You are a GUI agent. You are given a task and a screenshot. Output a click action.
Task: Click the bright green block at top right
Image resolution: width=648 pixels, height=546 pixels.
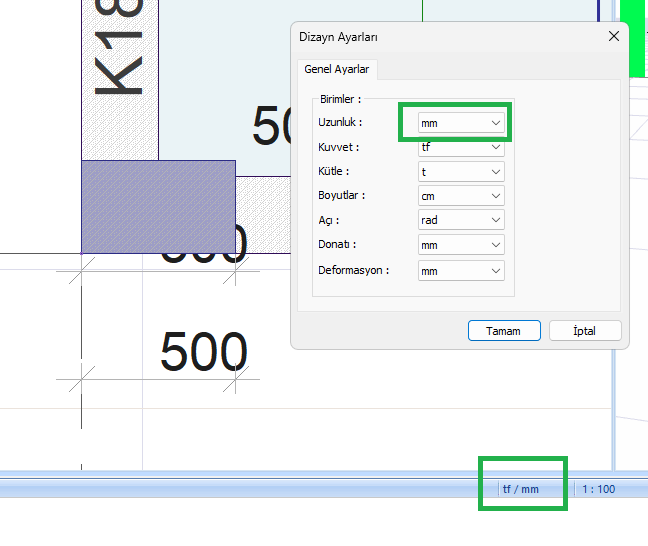tap(634, 38)
